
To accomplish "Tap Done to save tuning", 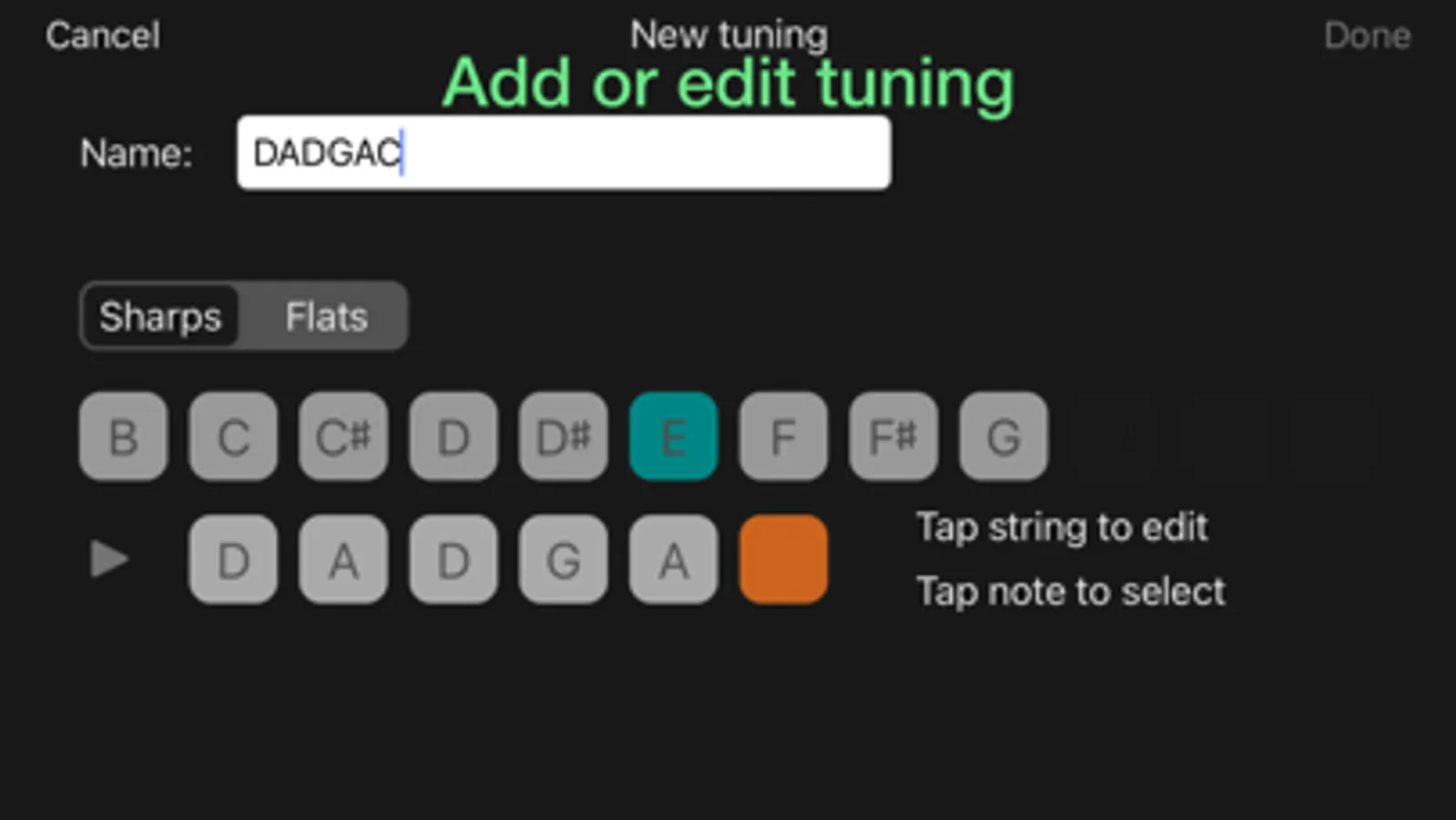I will (1367, 36).
